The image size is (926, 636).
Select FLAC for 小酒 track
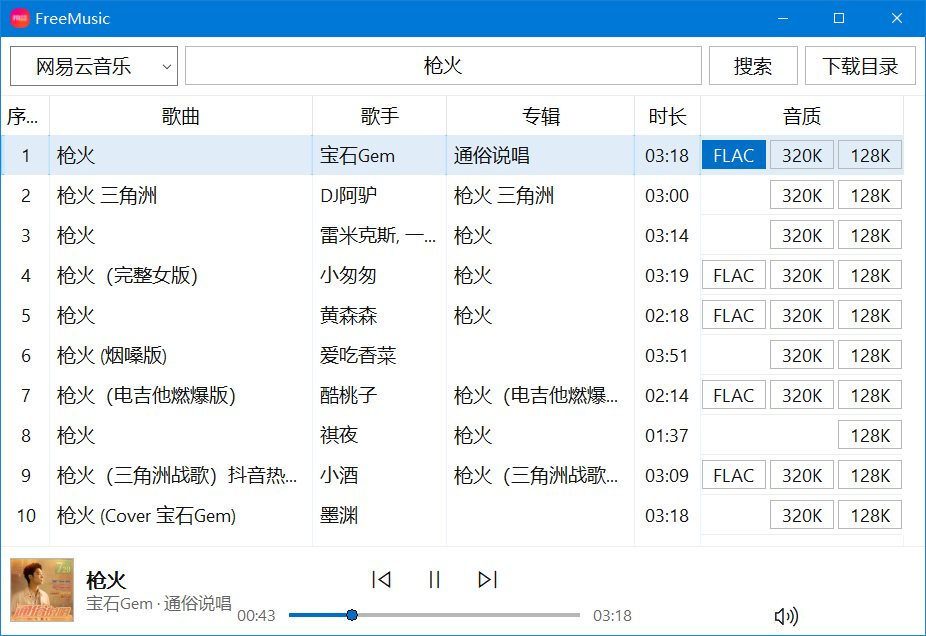point(733,475)
